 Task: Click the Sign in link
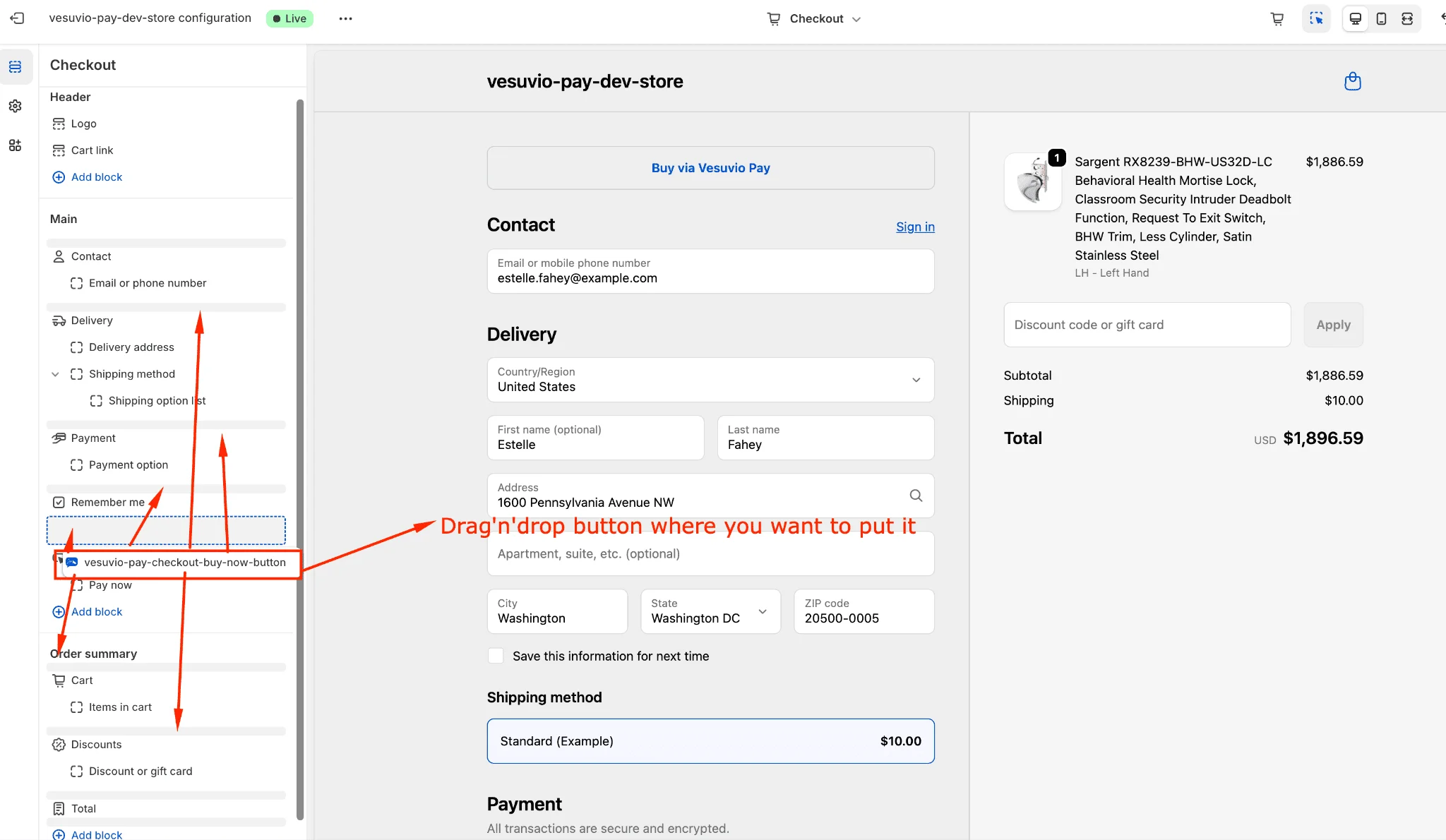click(x=915, y=227)
